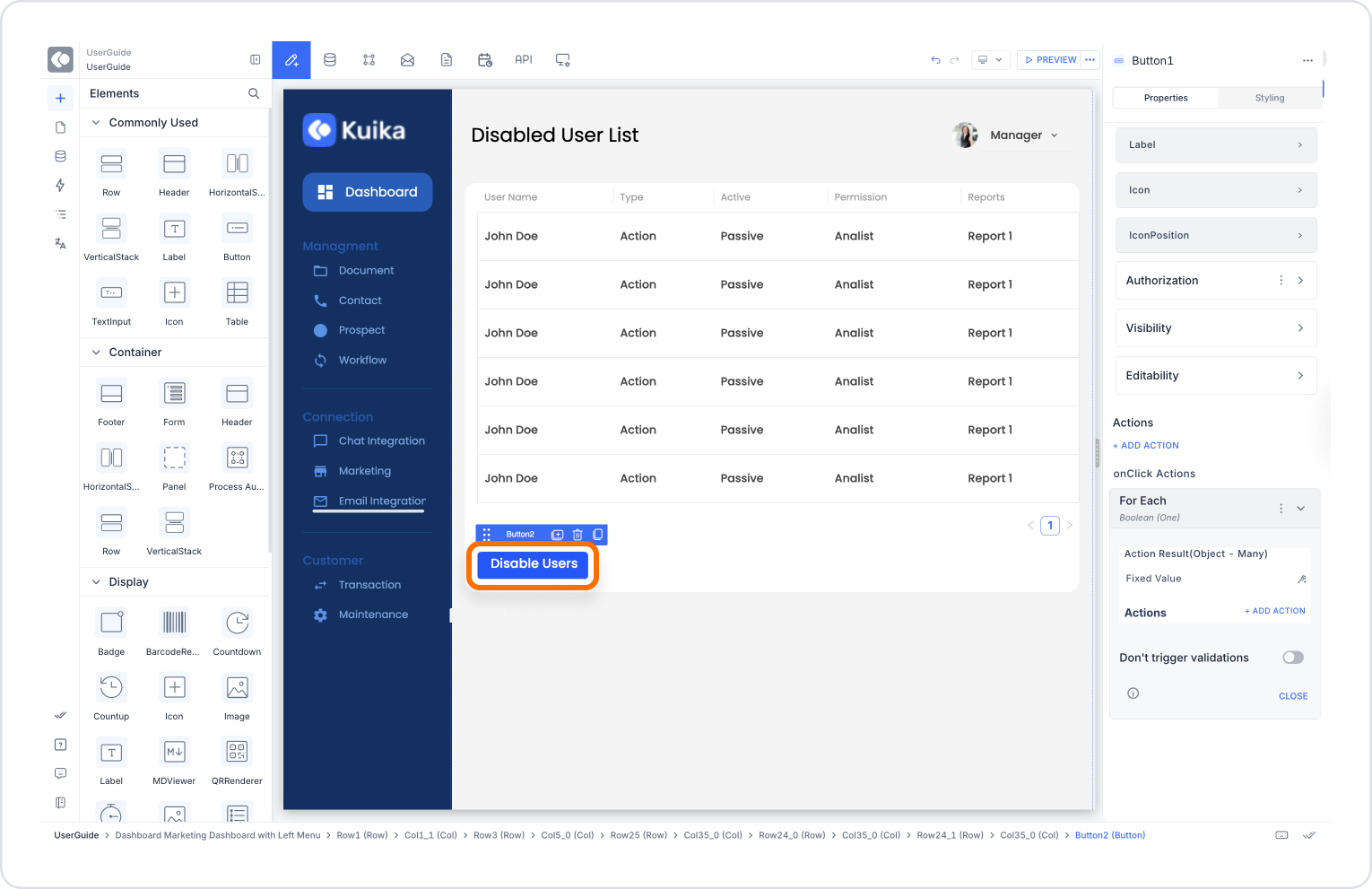Open the API section
1372x889 pixels.
click(524, 60)
